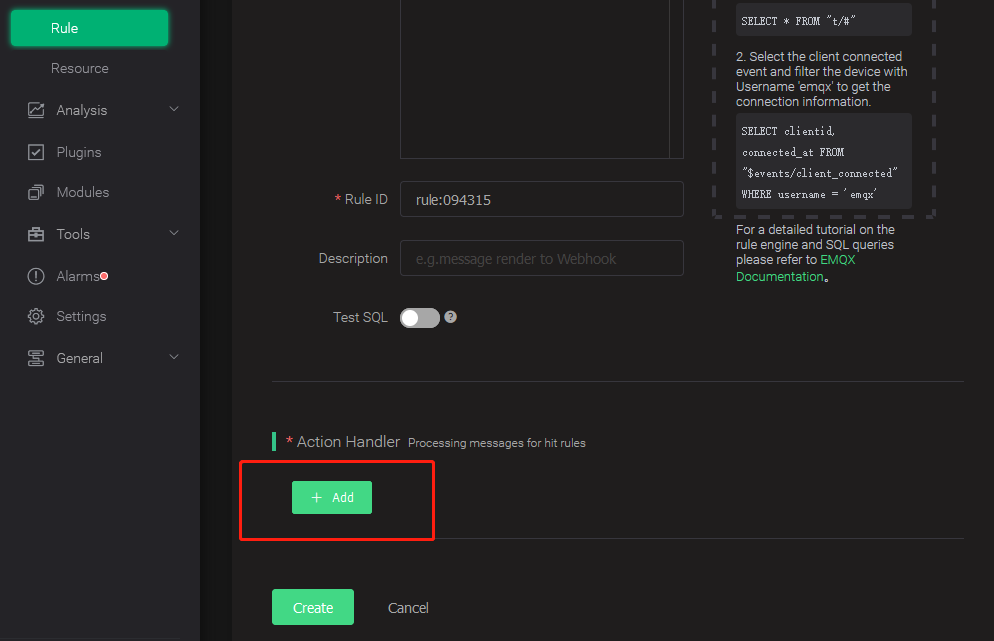Collapse the General sidebar section
The width and height of the screenshot is (994, 641).
tap(174, 357)
